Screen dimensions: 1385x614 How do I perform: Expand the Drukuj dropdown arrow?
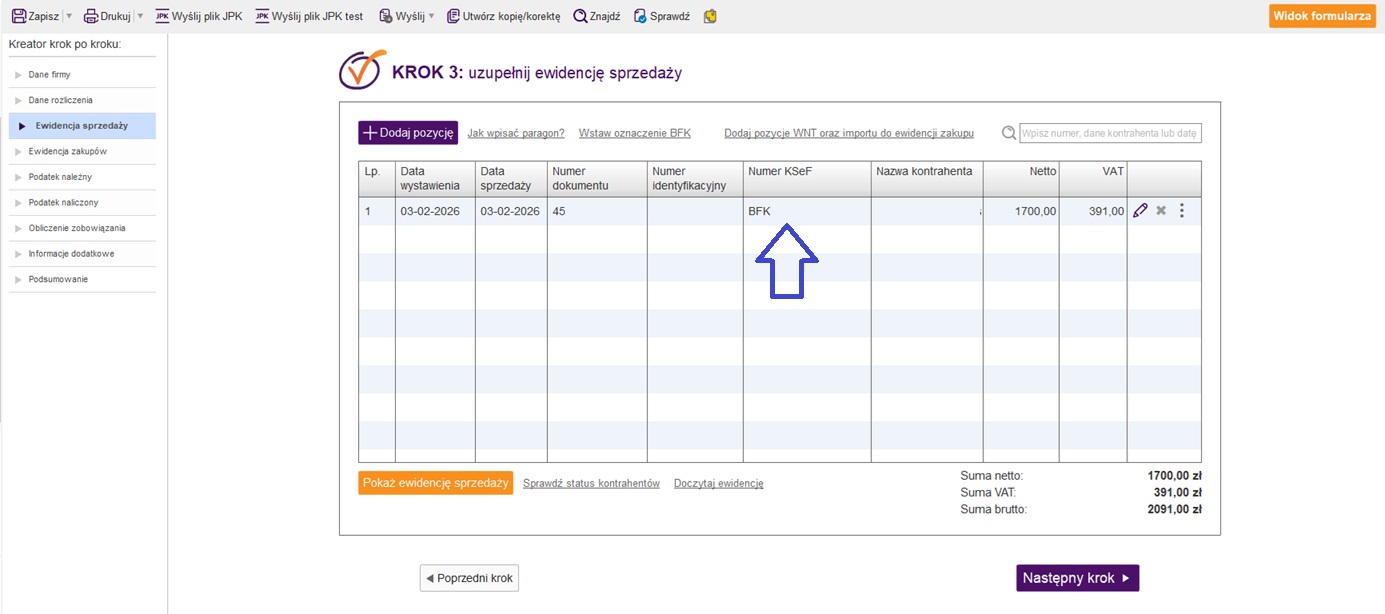(x=140, y=16)
